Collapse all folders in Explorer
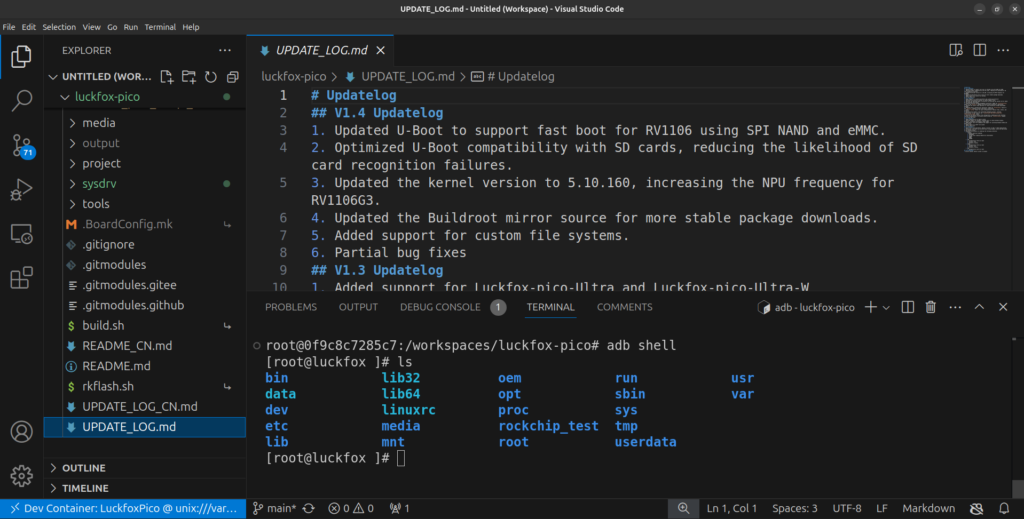Image resolution: width=1024 pixels, height=519 pixels. click(232, 76)
